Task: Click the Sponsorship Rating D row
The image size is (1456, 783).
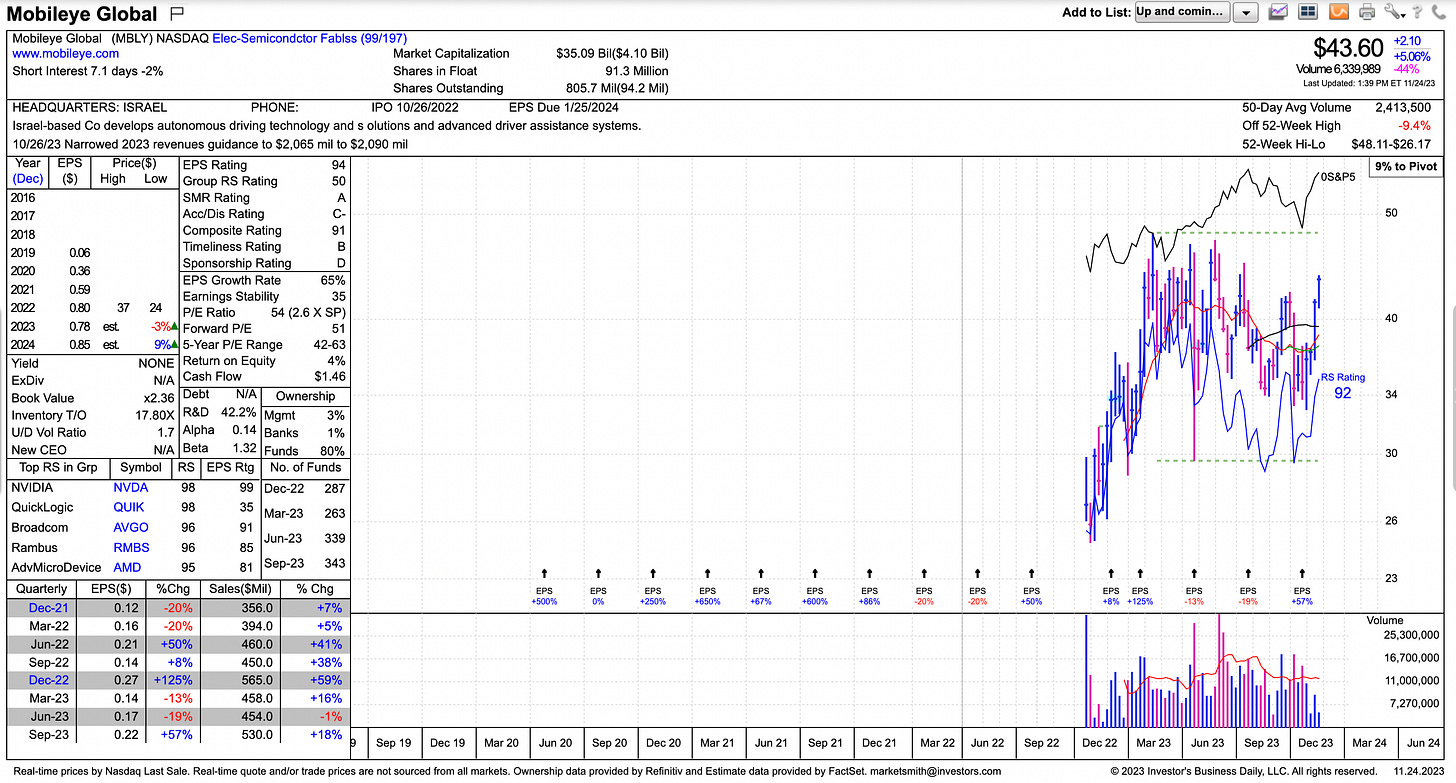Action: click(x=264, y=263)
